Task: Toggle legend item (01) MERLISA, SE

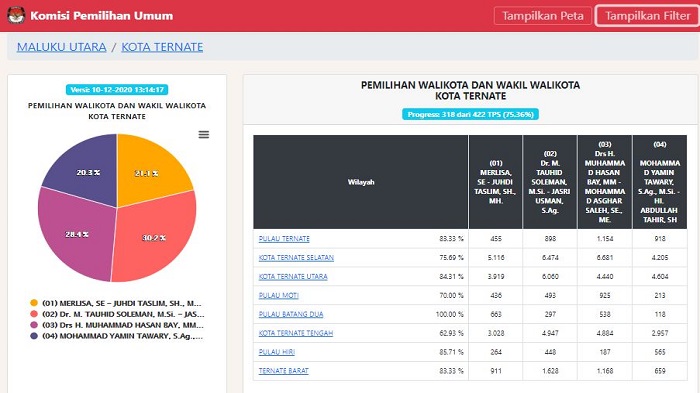Action: 116,303
